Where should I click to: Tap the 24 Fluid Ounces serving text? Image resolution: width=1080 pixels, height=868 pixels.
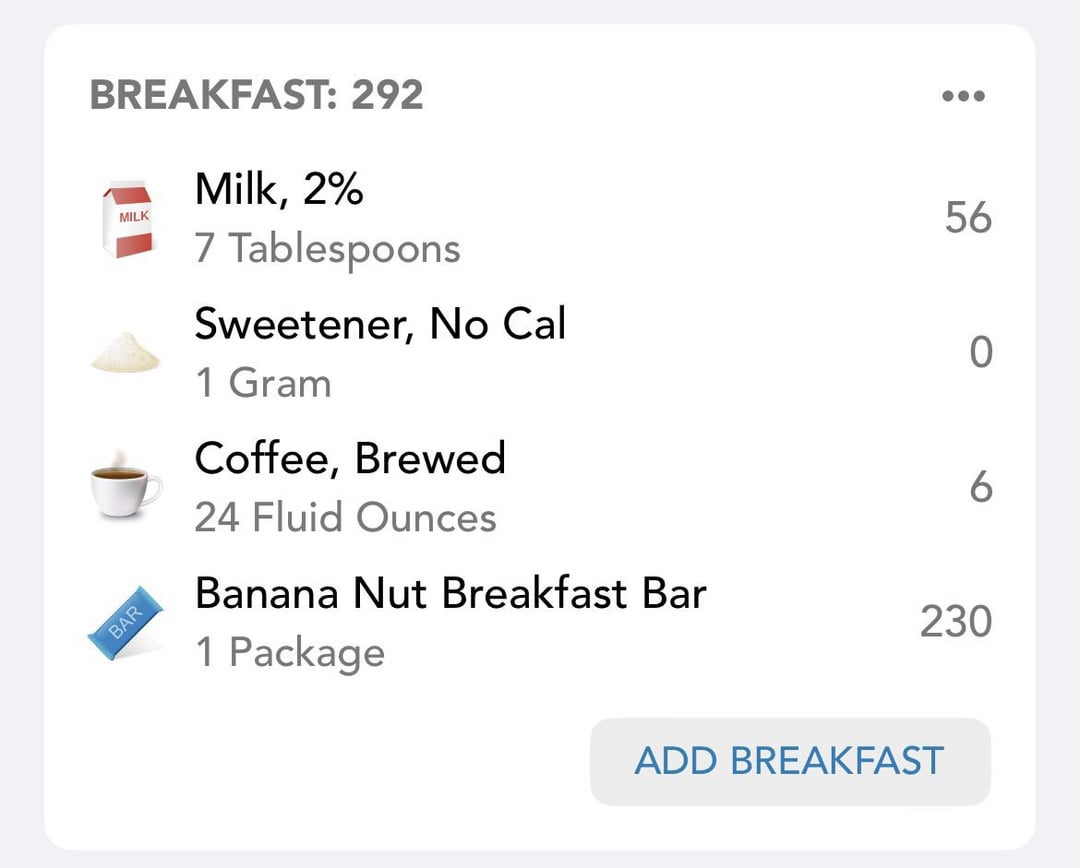pos(345,517)
